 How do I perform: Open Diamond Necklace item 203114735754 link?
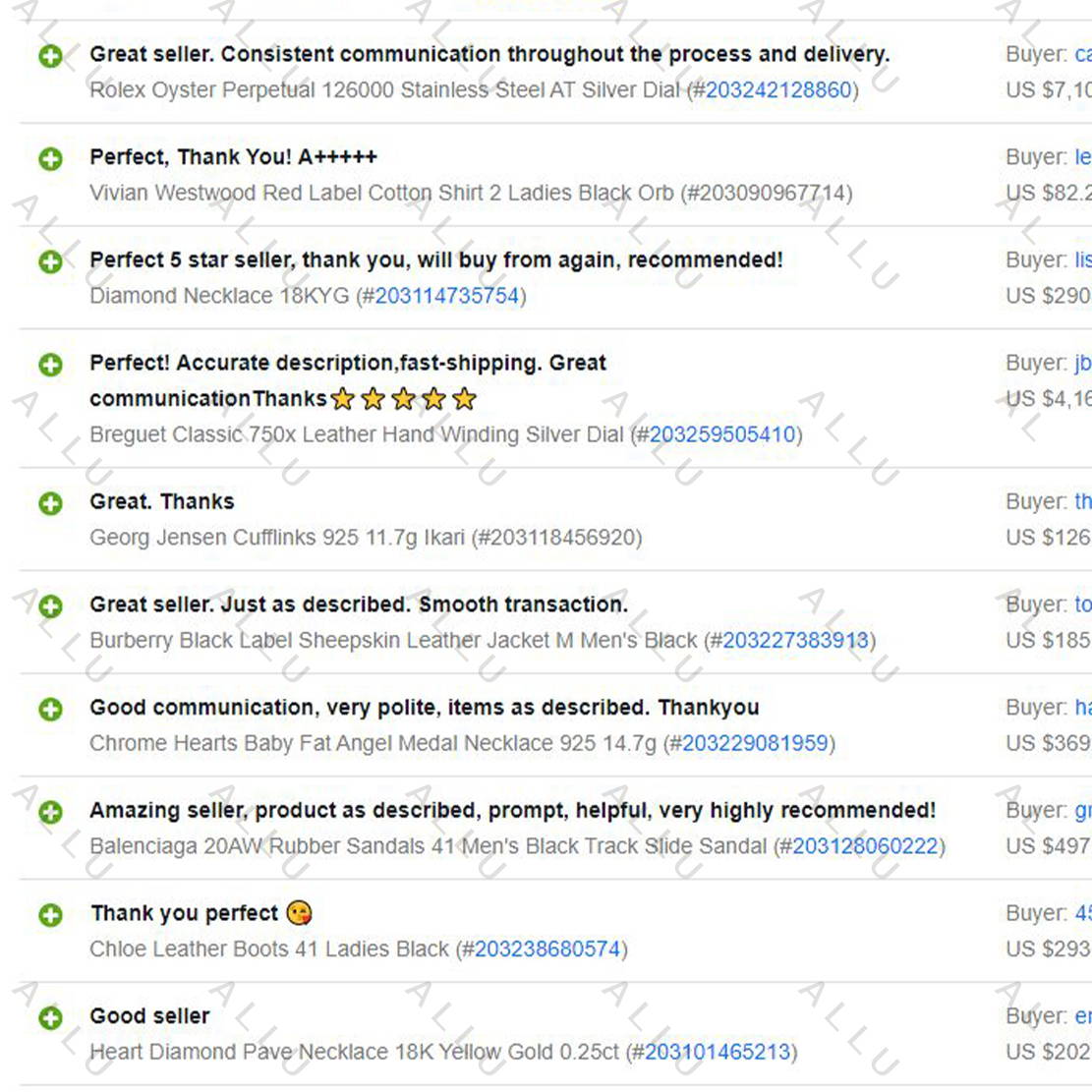click(447, 296)
